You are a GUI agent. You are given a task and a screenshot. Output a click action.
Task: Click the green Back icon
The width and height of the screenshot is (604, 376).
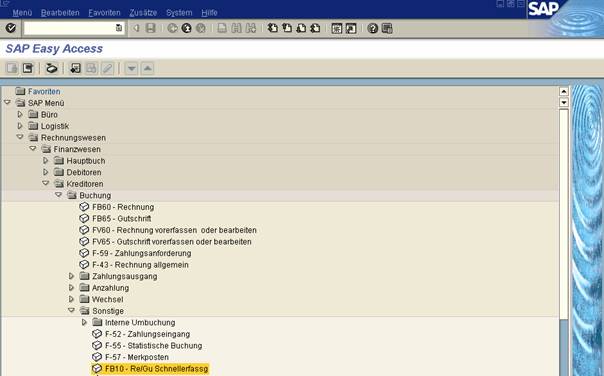pos(172,28)
